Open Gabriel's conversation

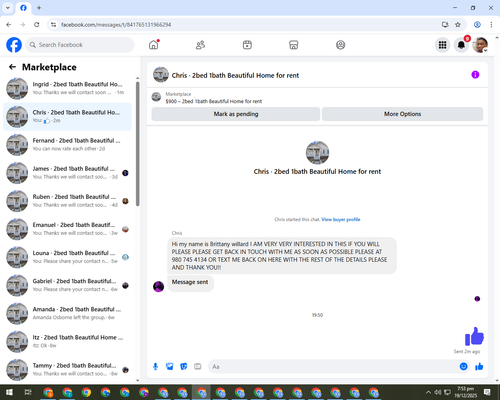point(67,285)
